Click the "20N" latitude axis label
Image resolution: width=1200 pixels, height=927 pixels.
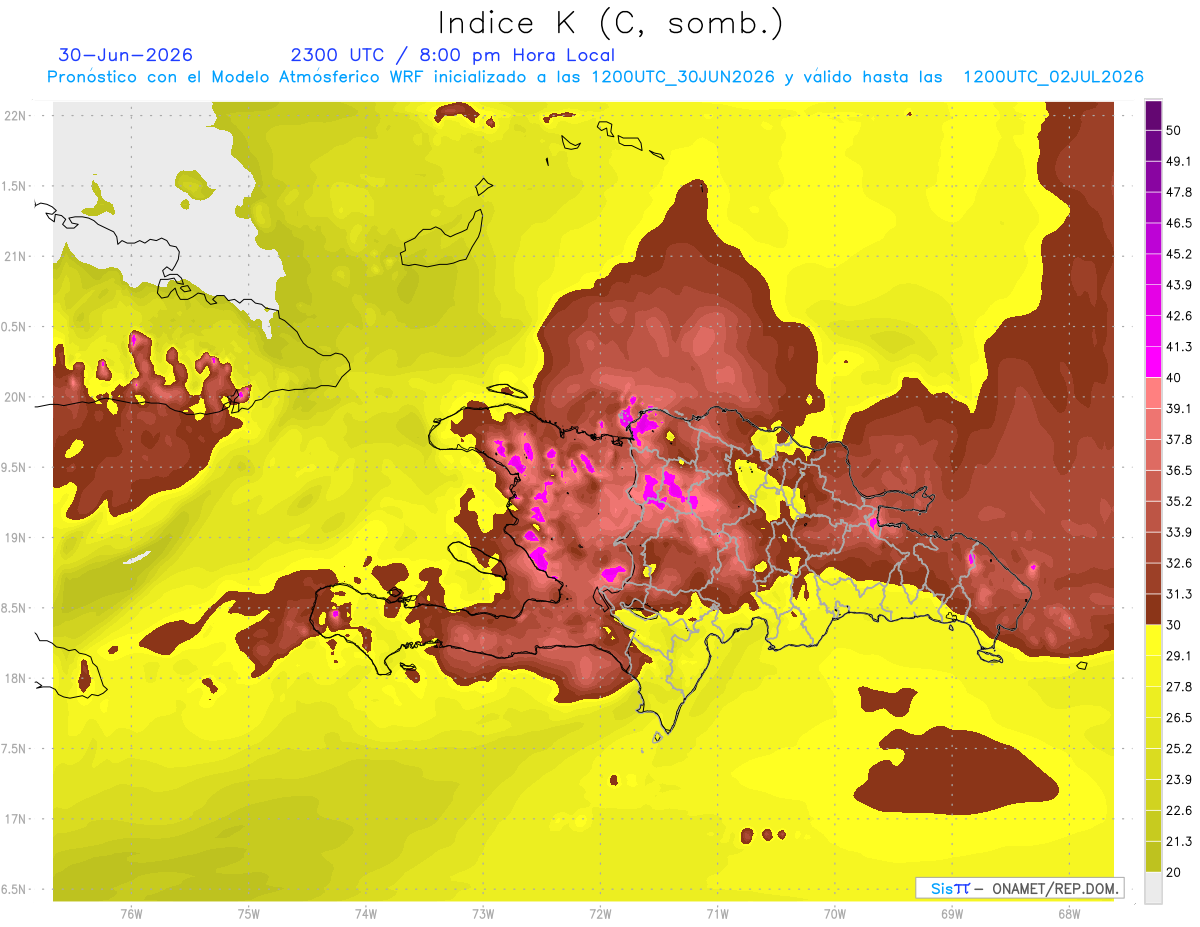pos(16,397)
